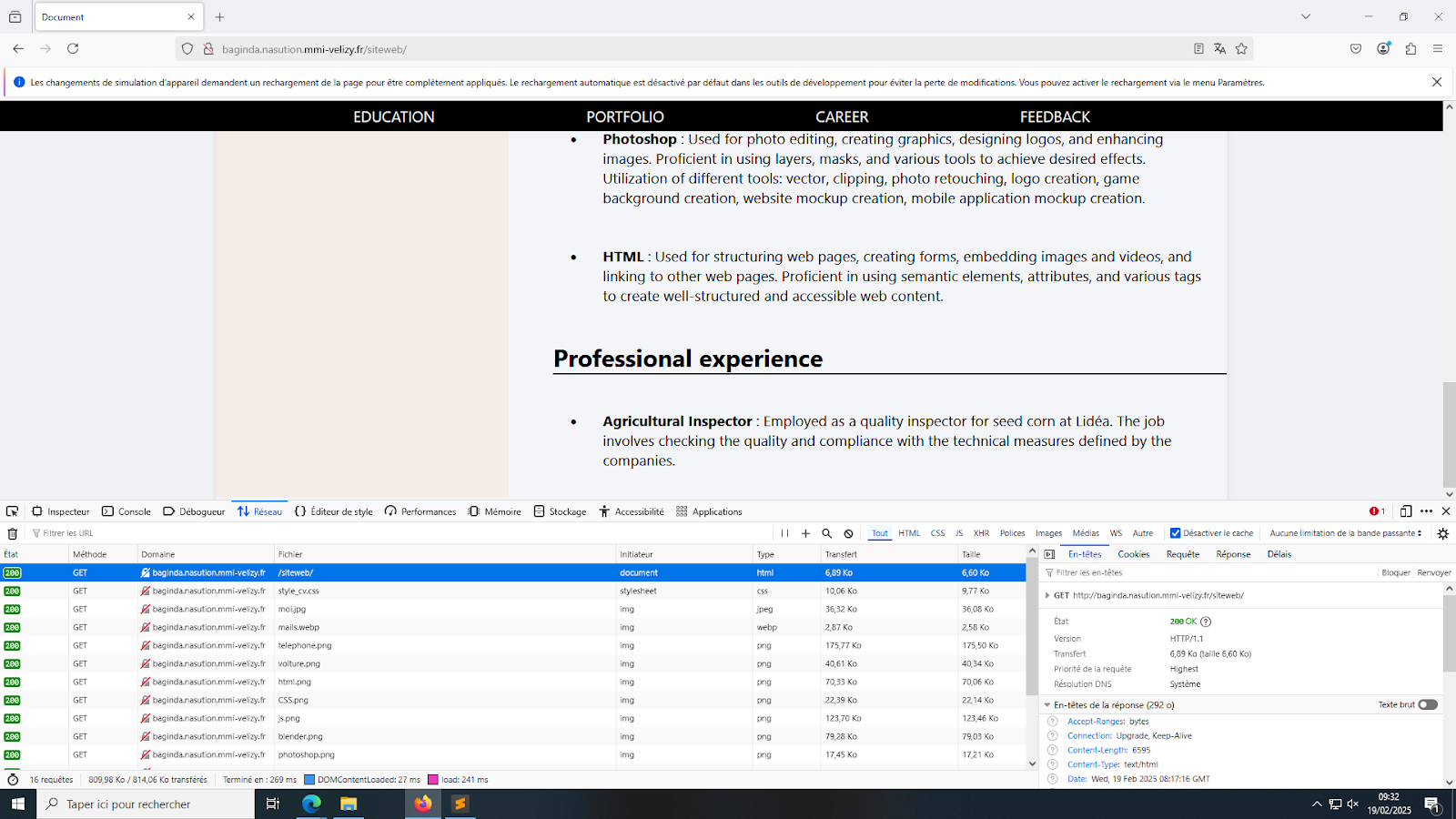Collapse En-têtes de la réponse section

point(1047,705)
